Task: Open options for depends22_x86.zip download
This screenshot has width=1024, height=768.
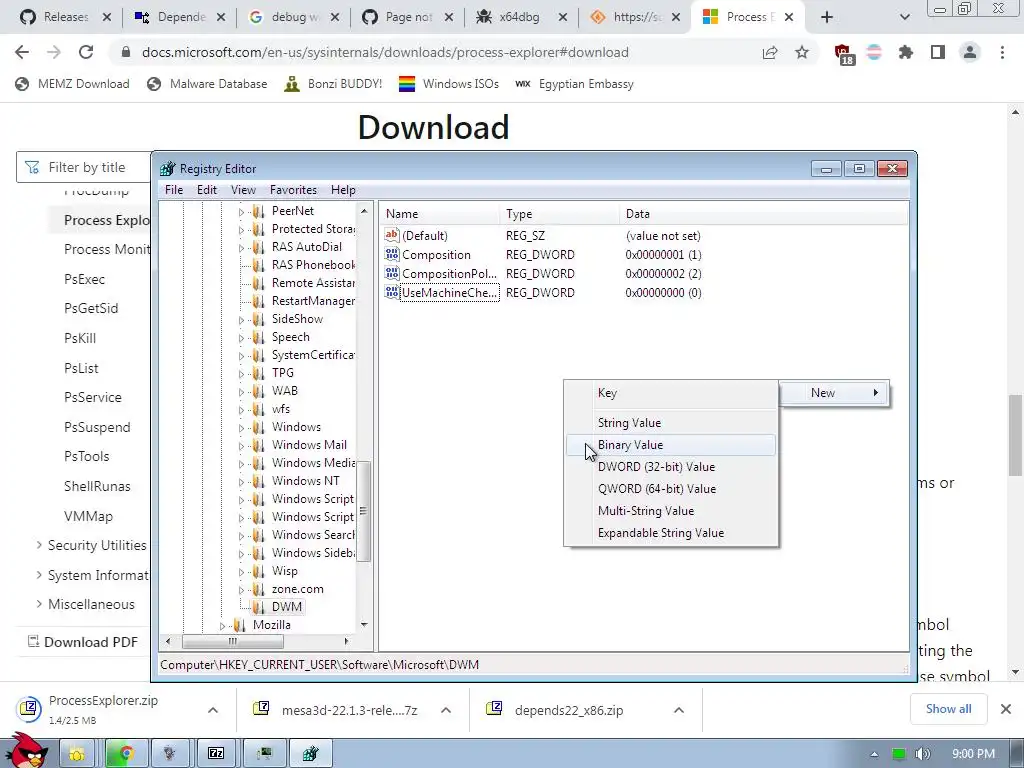Action: point(679,710)
